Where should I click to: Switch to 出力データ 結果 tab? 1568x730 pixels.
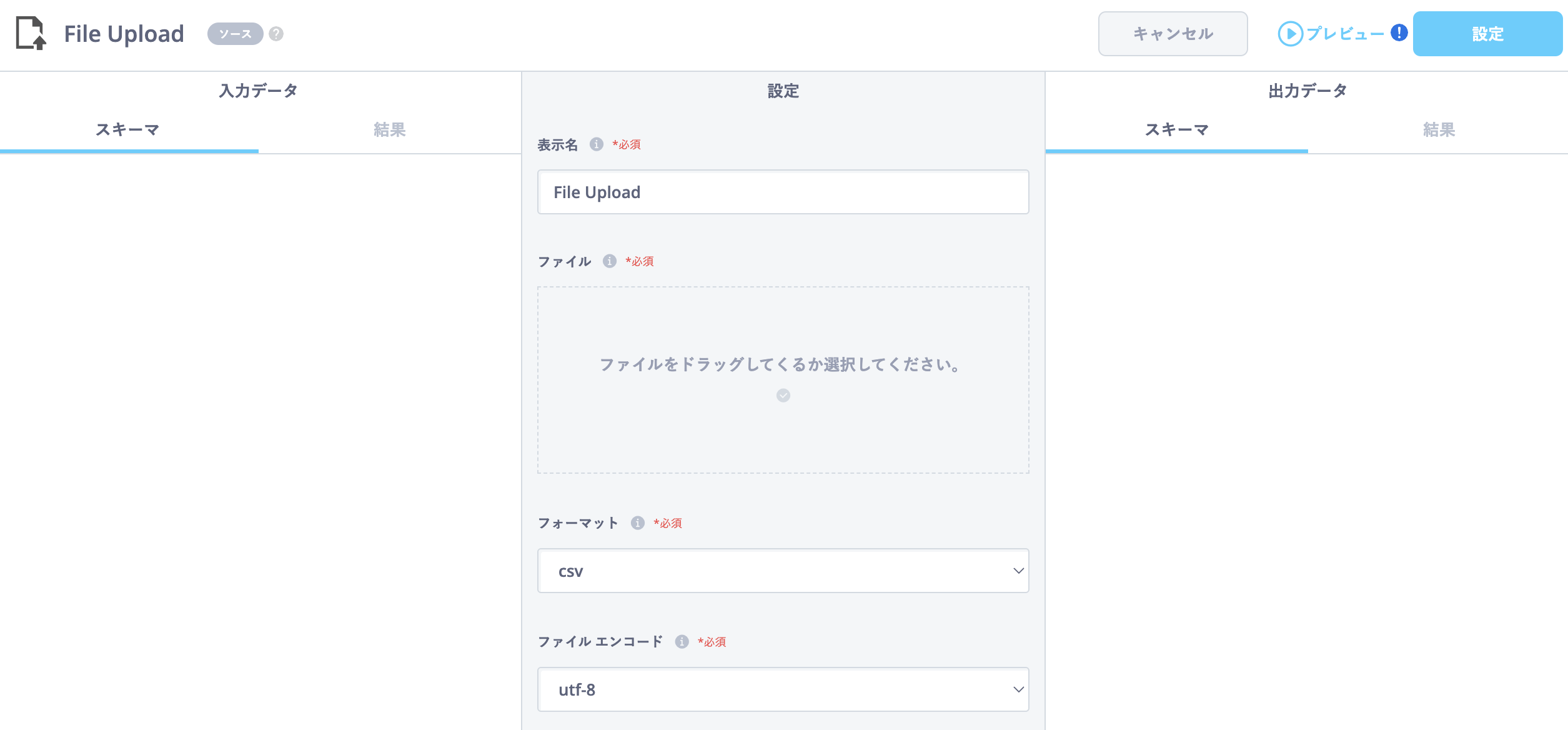[x=1439, y=130]
